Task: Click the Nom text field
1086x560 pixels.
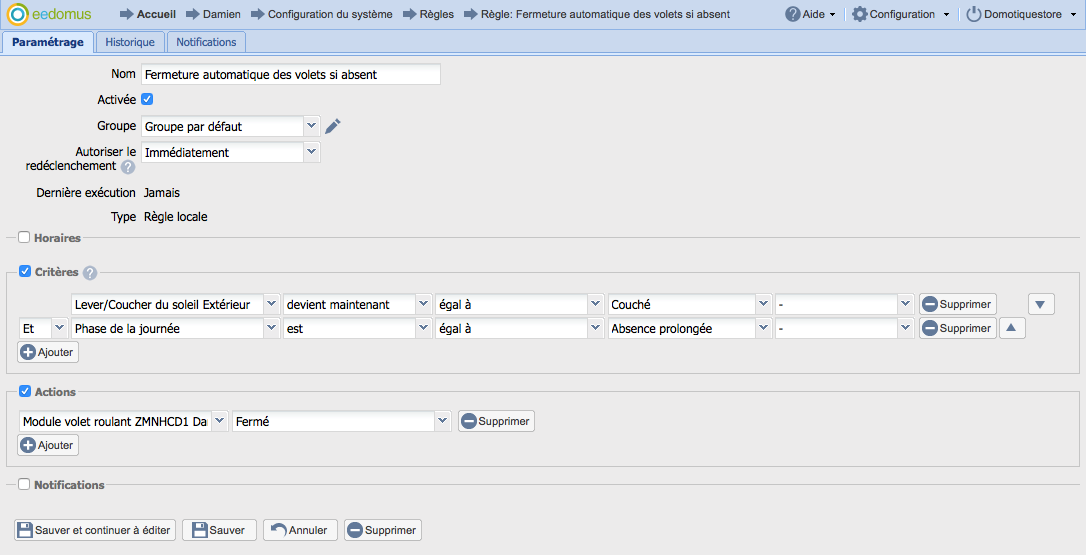Action: pyautogui.click(x=290, y=75)
